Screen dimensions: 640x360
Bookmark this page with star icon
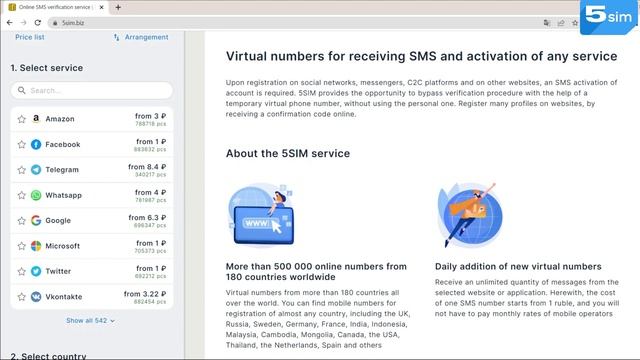pos(575,23)
